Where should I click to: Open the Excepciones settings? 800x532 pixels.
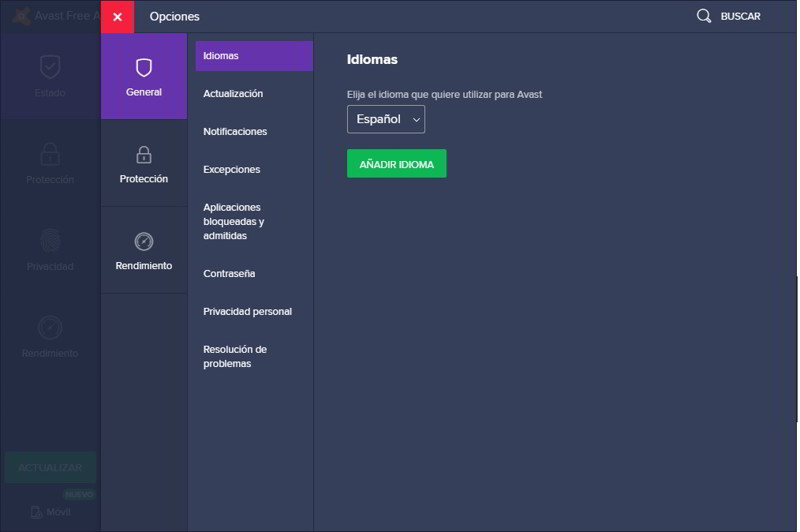(232, 169)
